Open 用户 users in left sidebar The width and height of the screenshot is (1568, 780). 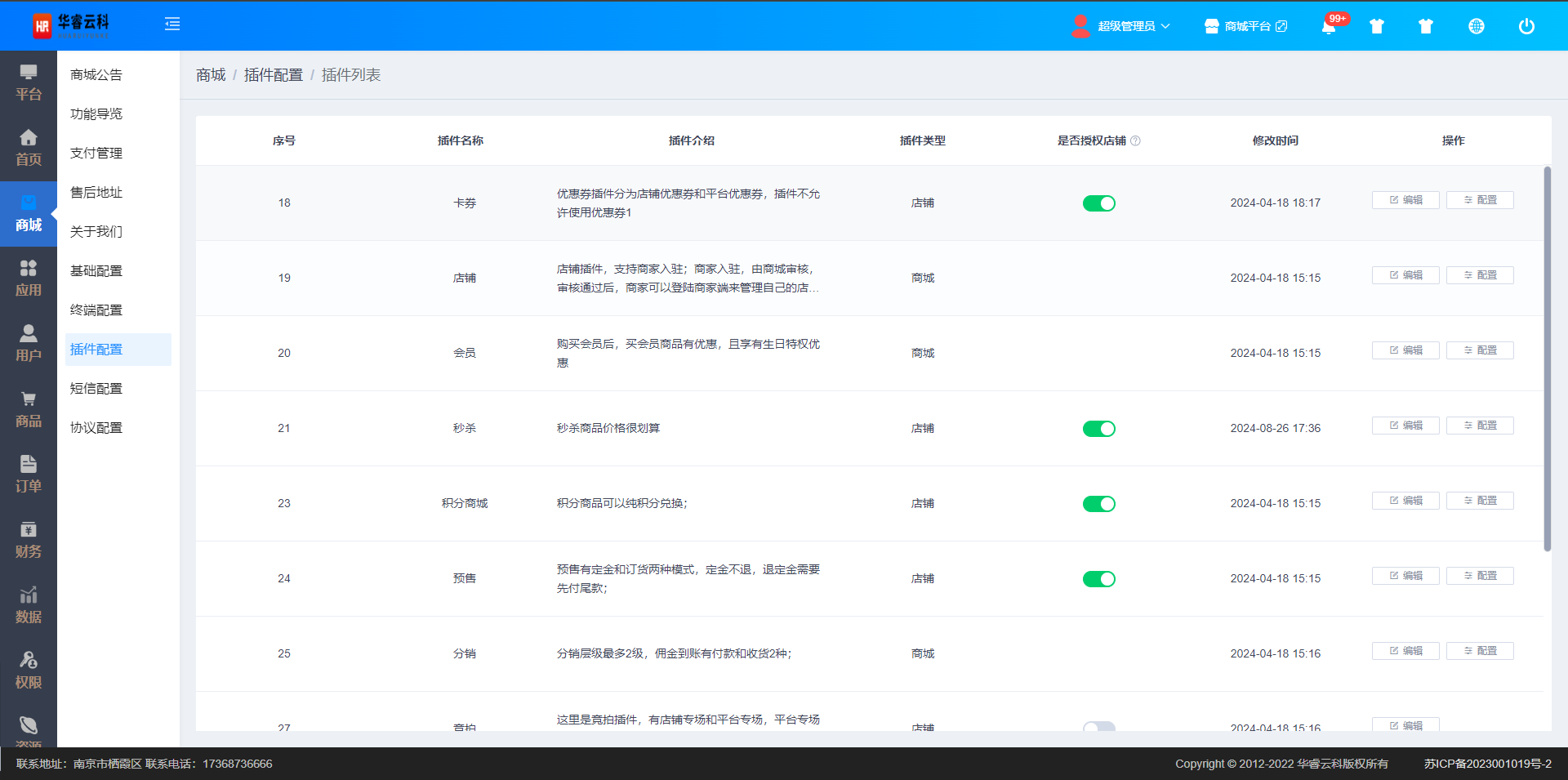(x=29, y=344)
